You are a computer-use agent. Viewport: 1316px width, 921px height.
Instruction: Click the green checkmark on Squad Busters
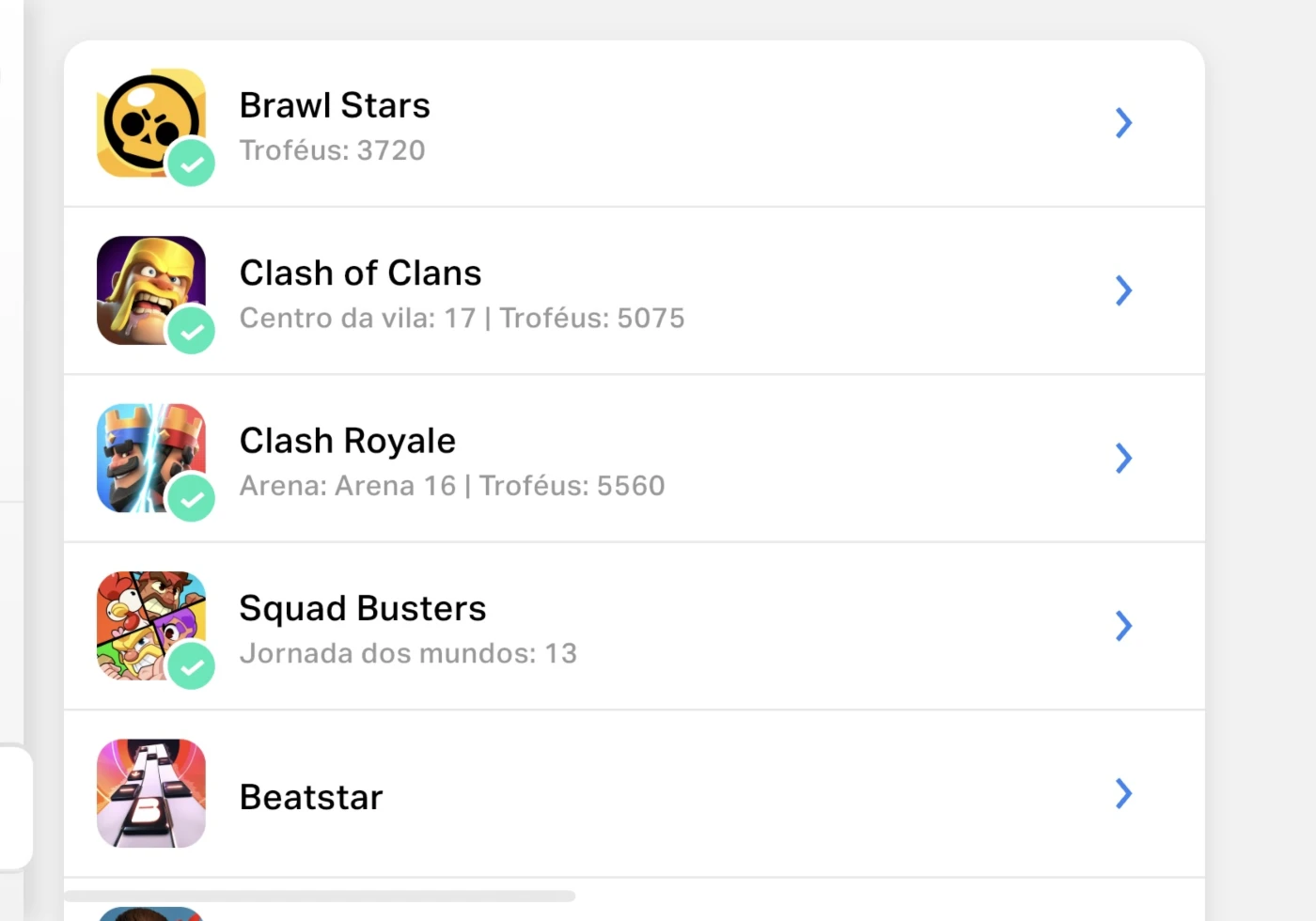coord(192,666)
